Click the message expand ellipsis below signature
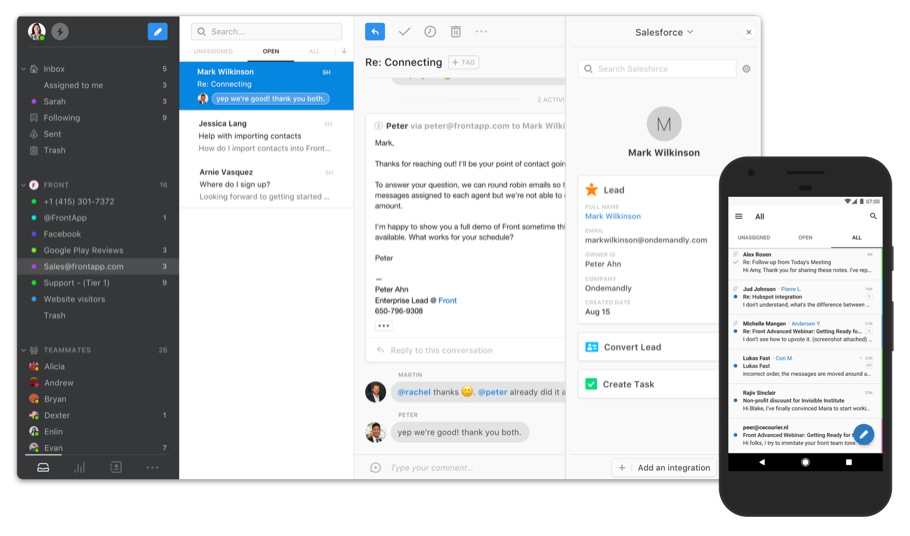This screenshot has width=910, height=536. (383, 326)
